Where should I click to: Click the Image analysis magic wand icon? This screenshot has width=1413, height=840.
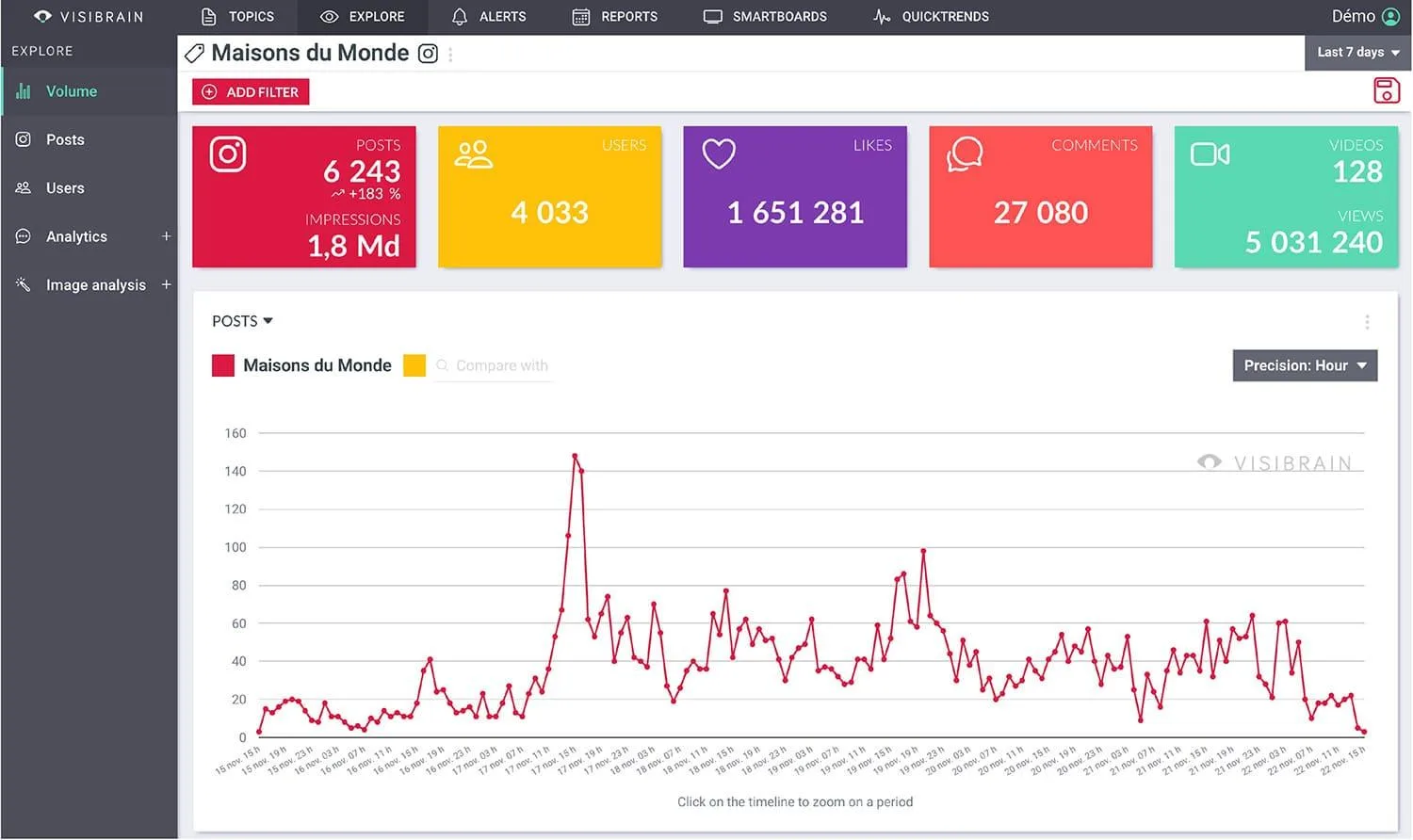point(24,284)
